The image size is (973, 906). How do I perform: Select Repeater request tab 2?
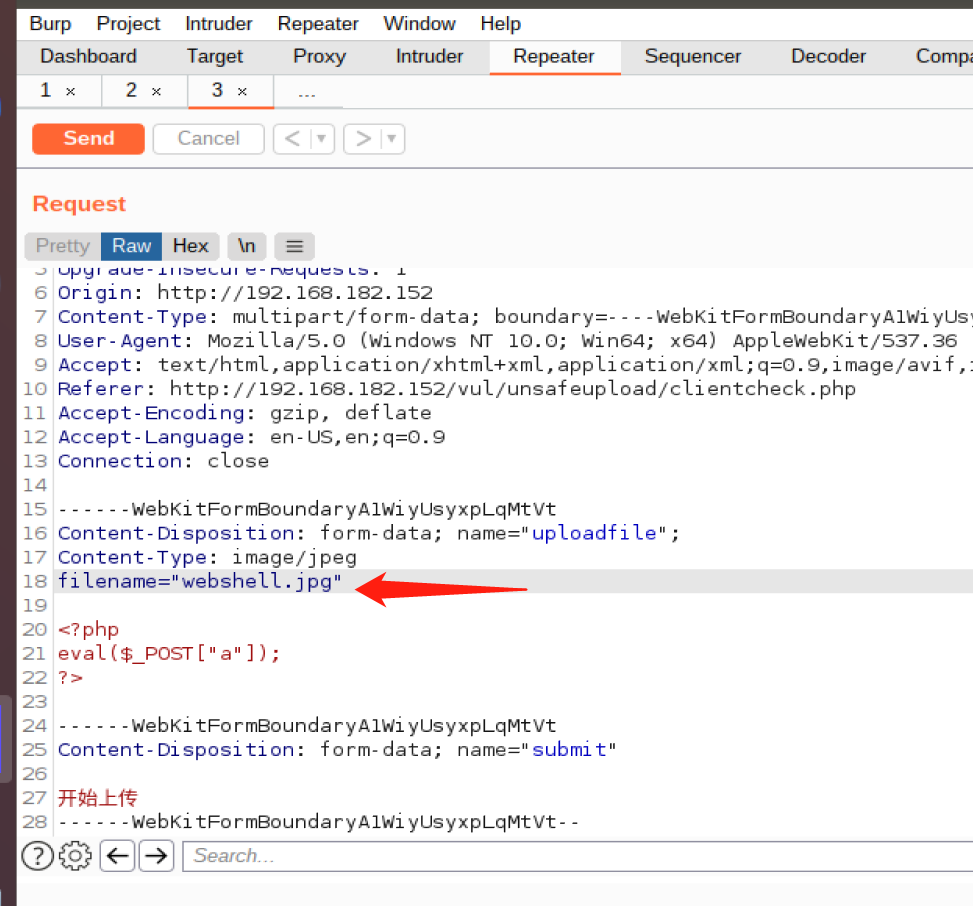(x=132, y=91)
